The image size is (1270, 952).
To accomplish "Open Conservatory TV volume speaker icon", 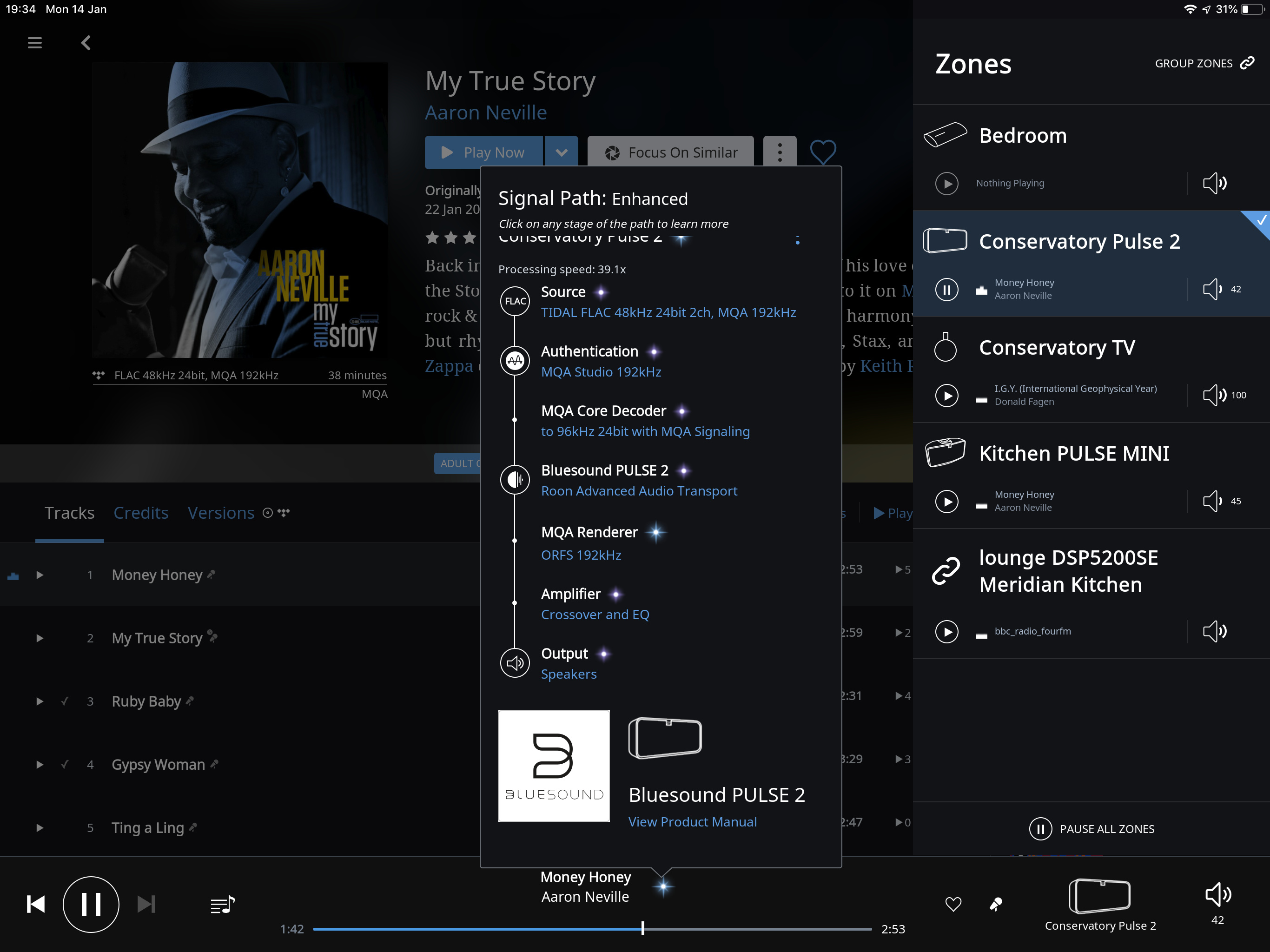I will (1214, 395).
